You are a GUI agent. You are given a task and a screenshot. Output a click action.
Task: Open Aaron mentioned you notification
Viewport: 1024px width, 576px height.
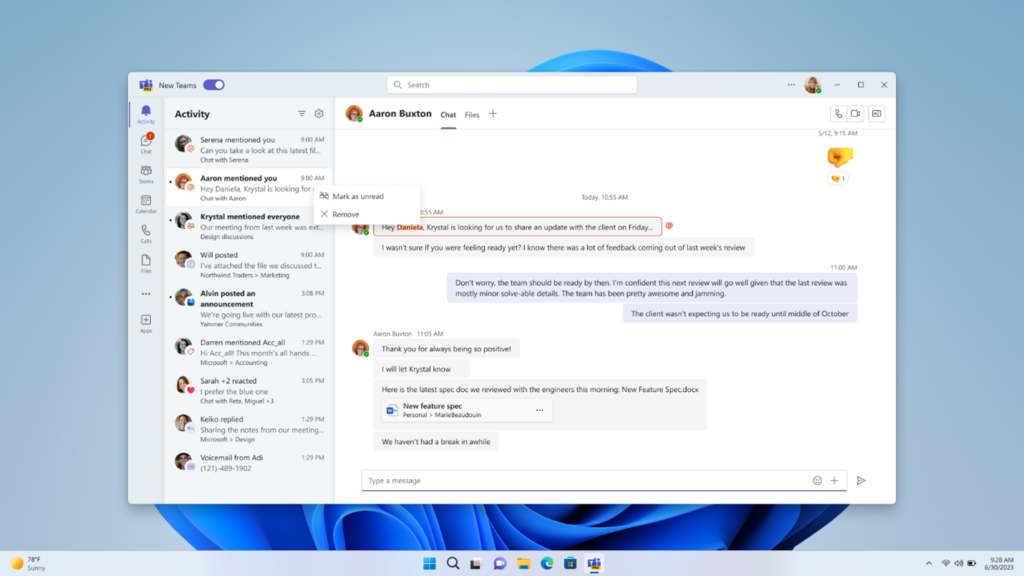coord(249,187)
